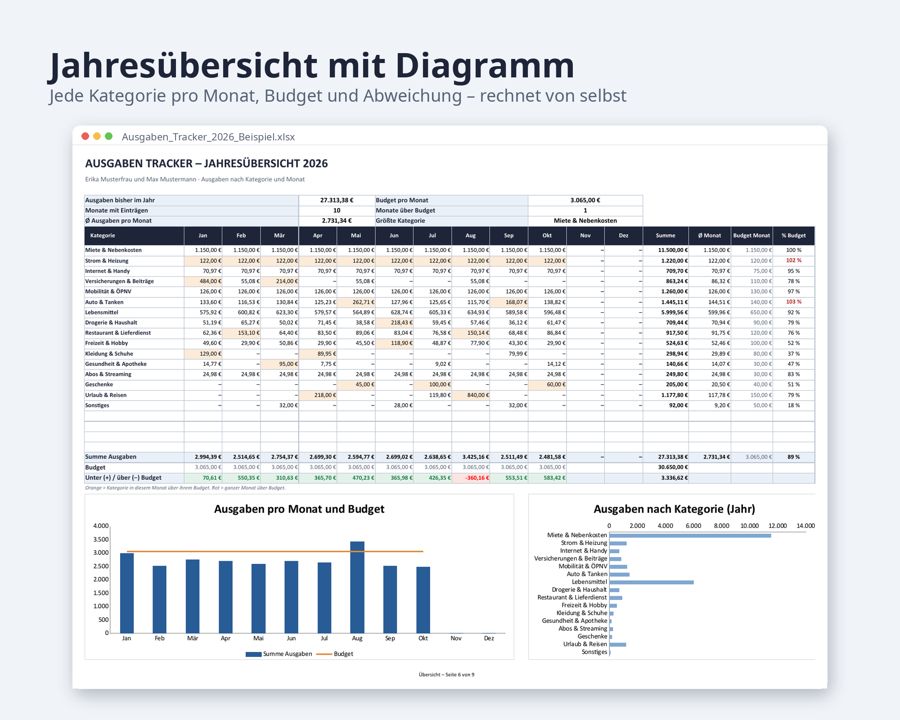This screenshot has height=720, width=900.
Task: Click the 484,00 € cell in Versicherungen row
Action: click(x=203, y=281)
